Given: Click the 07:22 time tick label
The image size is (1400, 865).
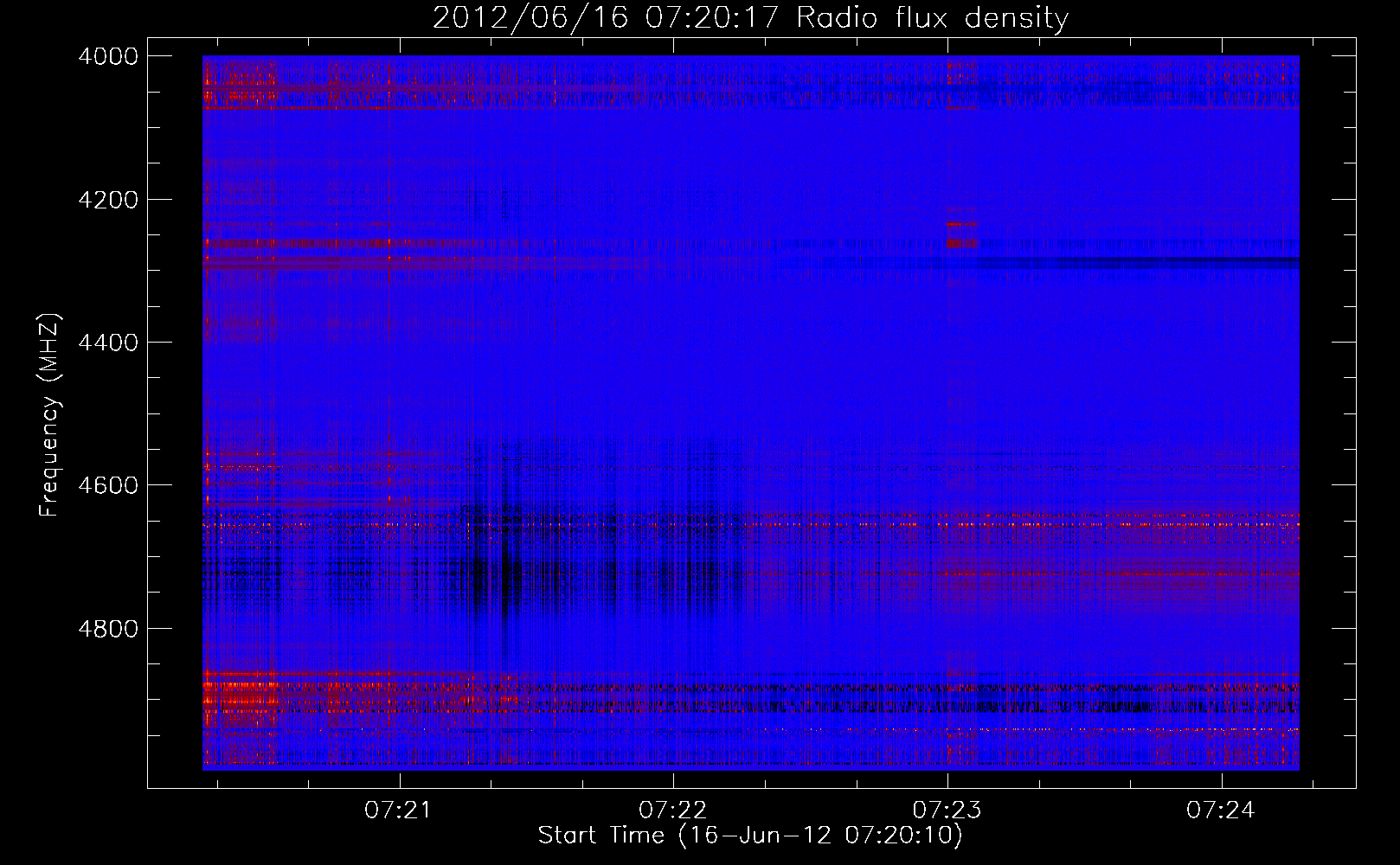Looking at the screenshot, I should coord(672,811).
